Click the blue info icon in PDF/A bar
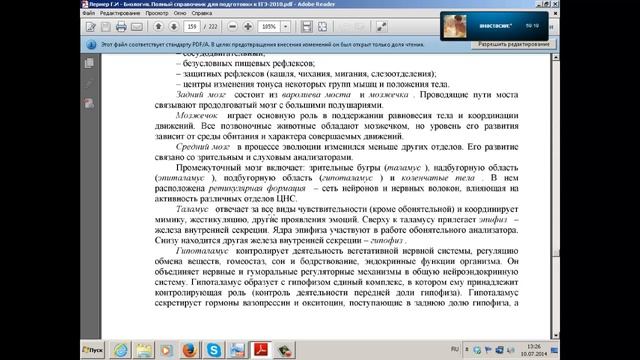This screenshot has width=640, height=360. [x=91, y=44]
